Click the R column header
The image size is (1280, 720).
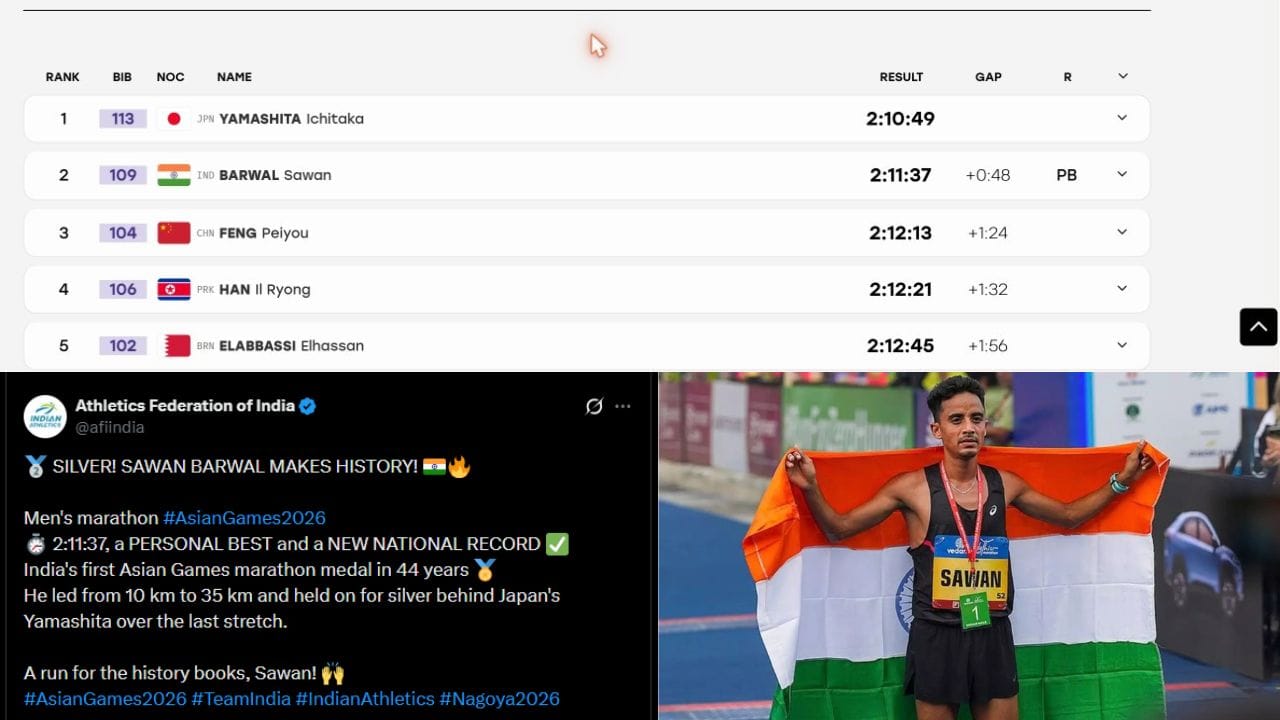pos(1067,77)
